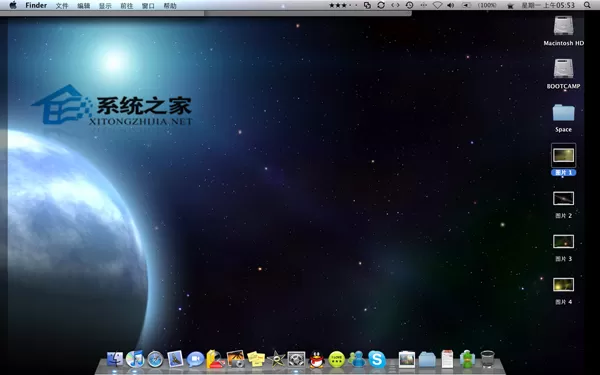The image size is (600, 375).
Task: Launch iTunes from the Dock
Action: [x=135, y=359]
